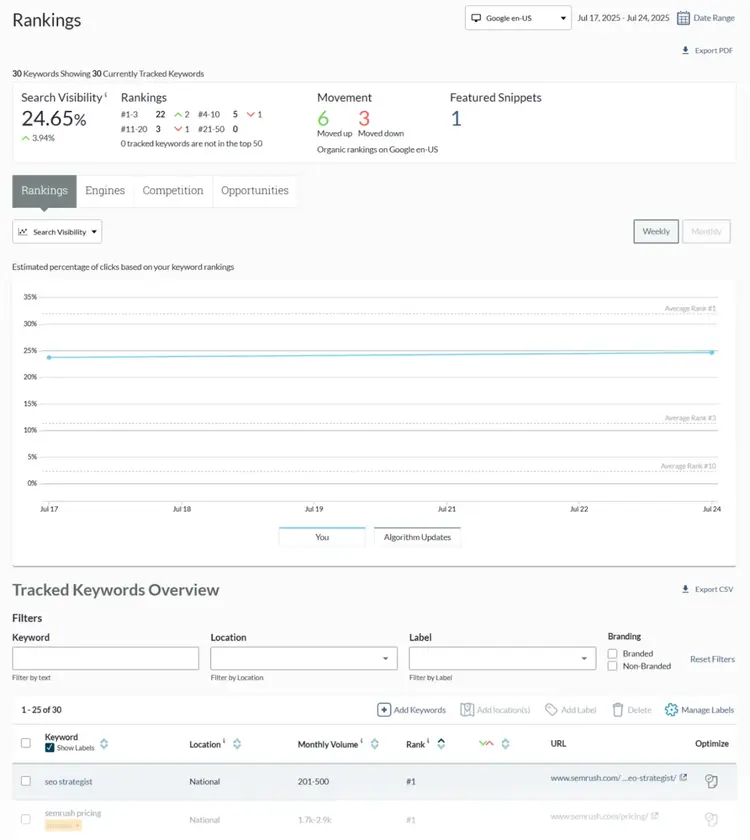
Task: Click the Search Visibility info icon
Action: tap(106, 95)
